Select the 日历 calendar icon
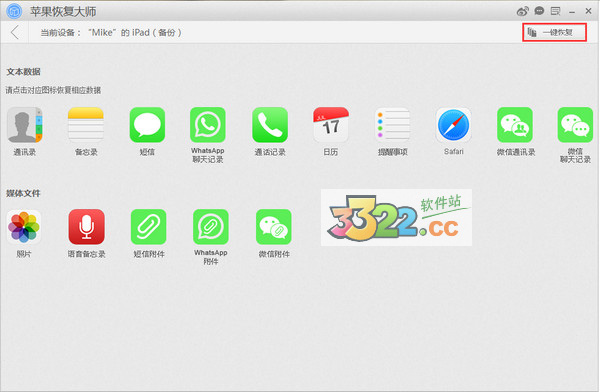Viewport: 600px width, 392px height. (331, 125)
